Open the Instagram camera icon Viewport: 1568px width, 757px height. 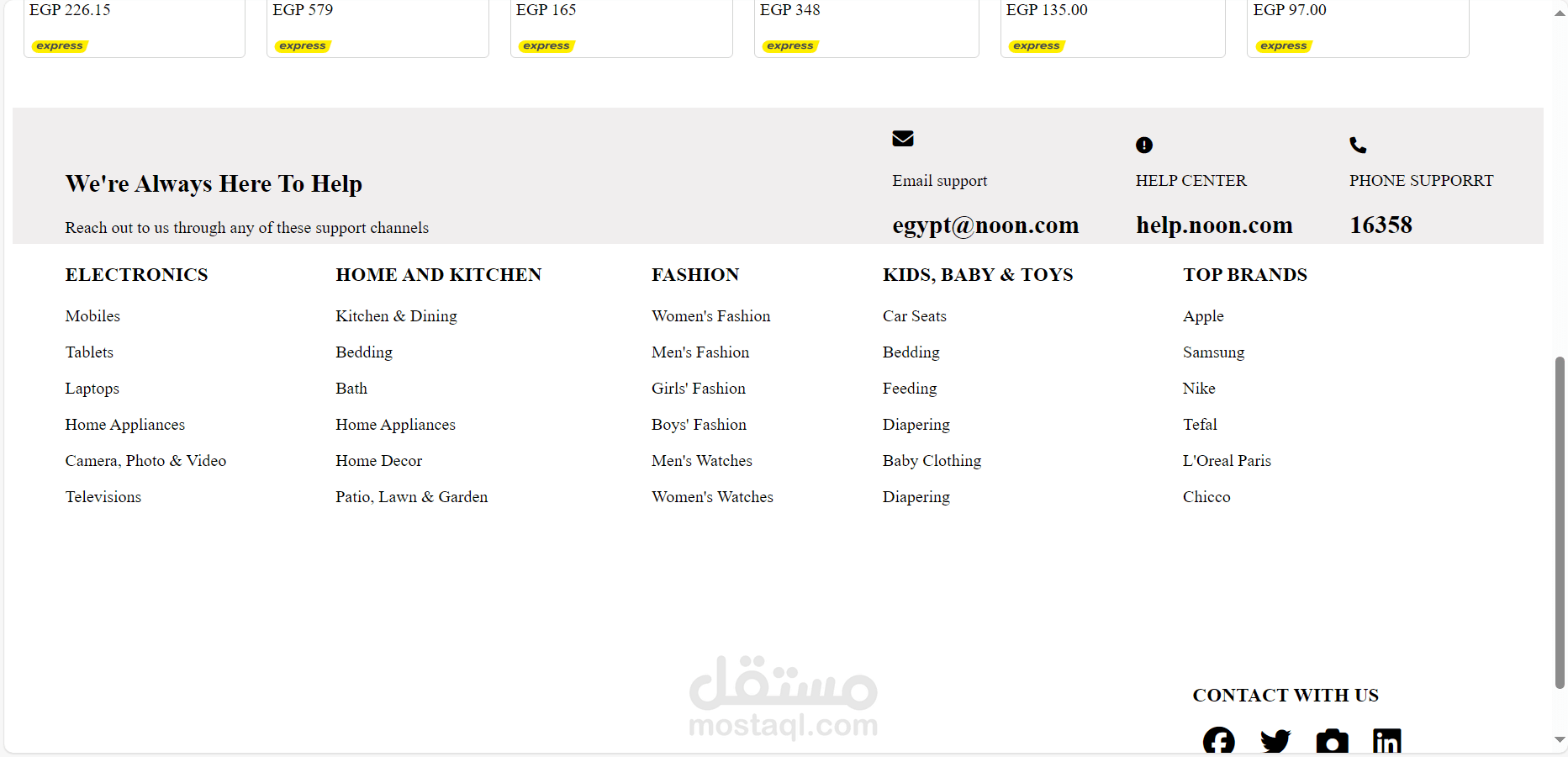[1332, 741]
